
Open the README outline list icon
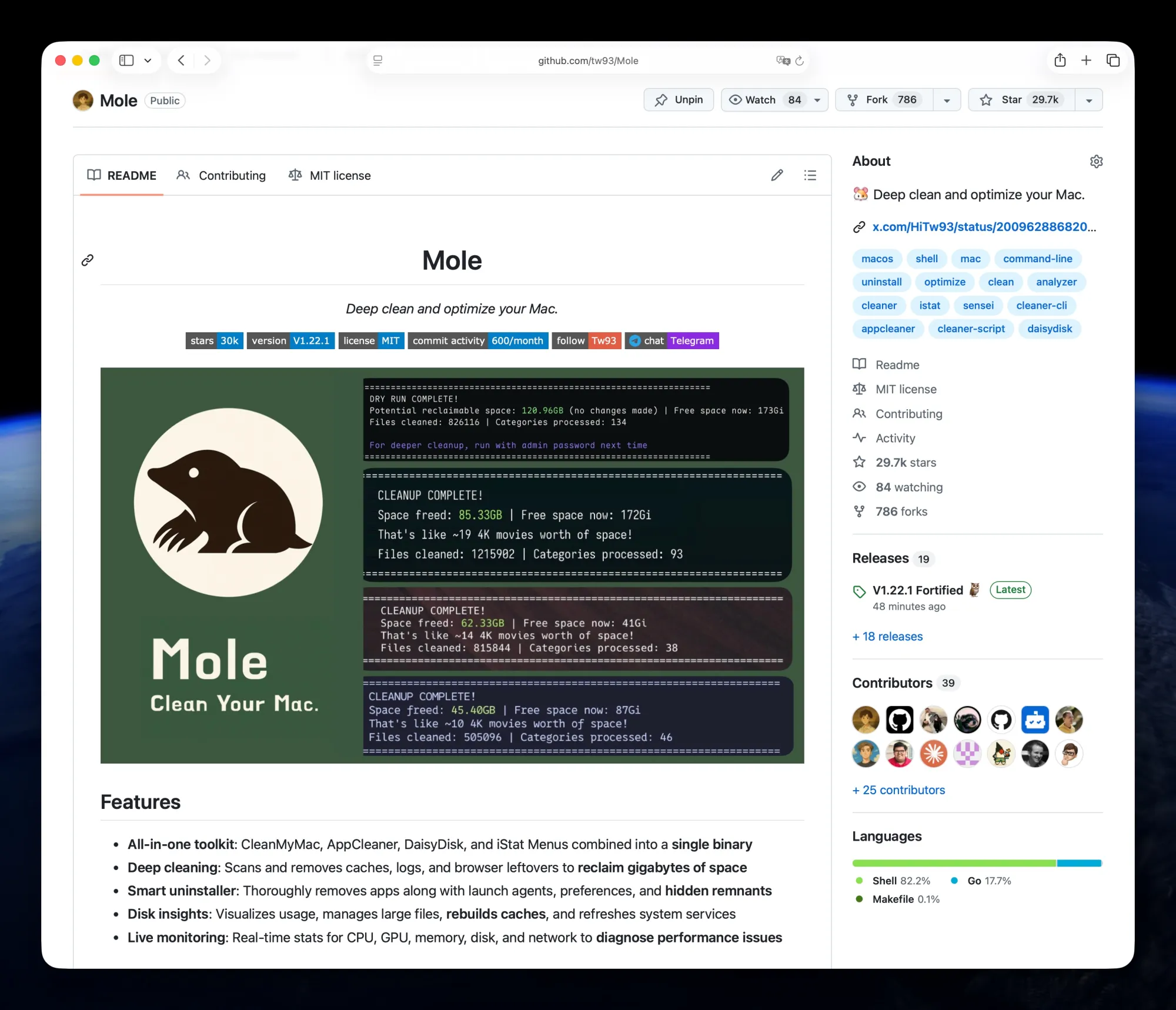pos(810,175)
